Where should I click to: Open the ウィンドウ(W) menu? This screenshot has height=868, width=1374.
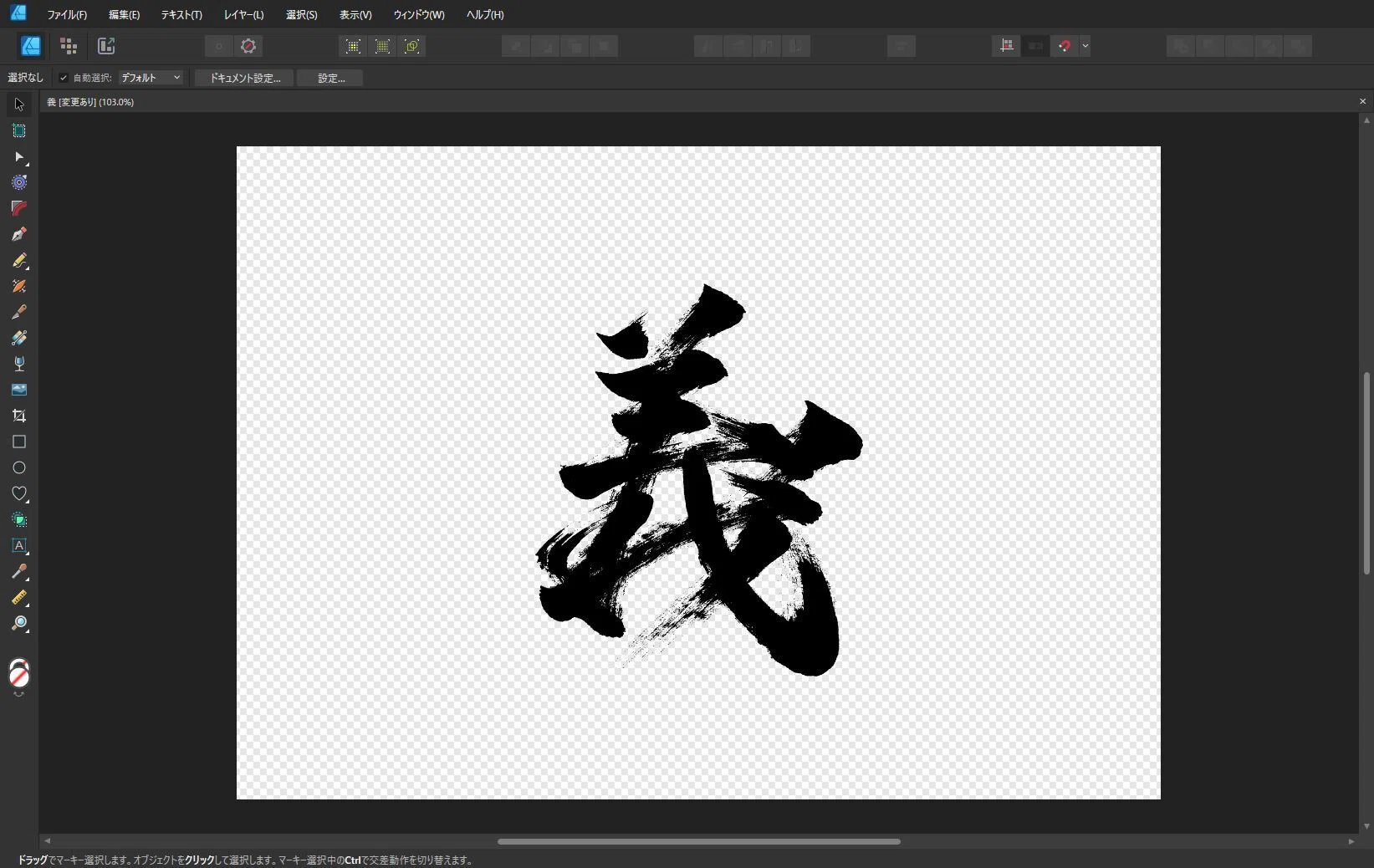pos(419,14)
